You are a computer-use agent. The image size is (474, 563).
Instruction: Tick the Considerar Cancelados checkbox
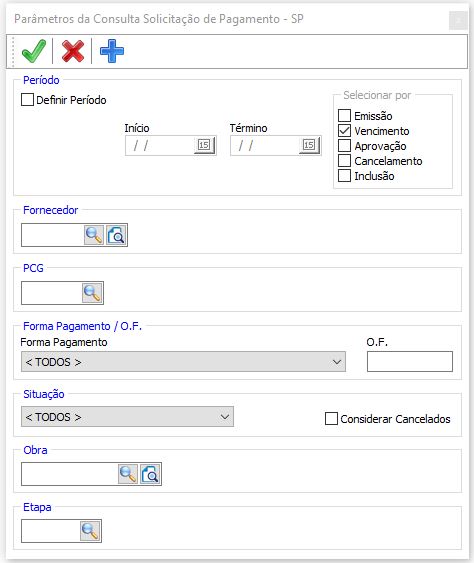click(x=331, y=419)
